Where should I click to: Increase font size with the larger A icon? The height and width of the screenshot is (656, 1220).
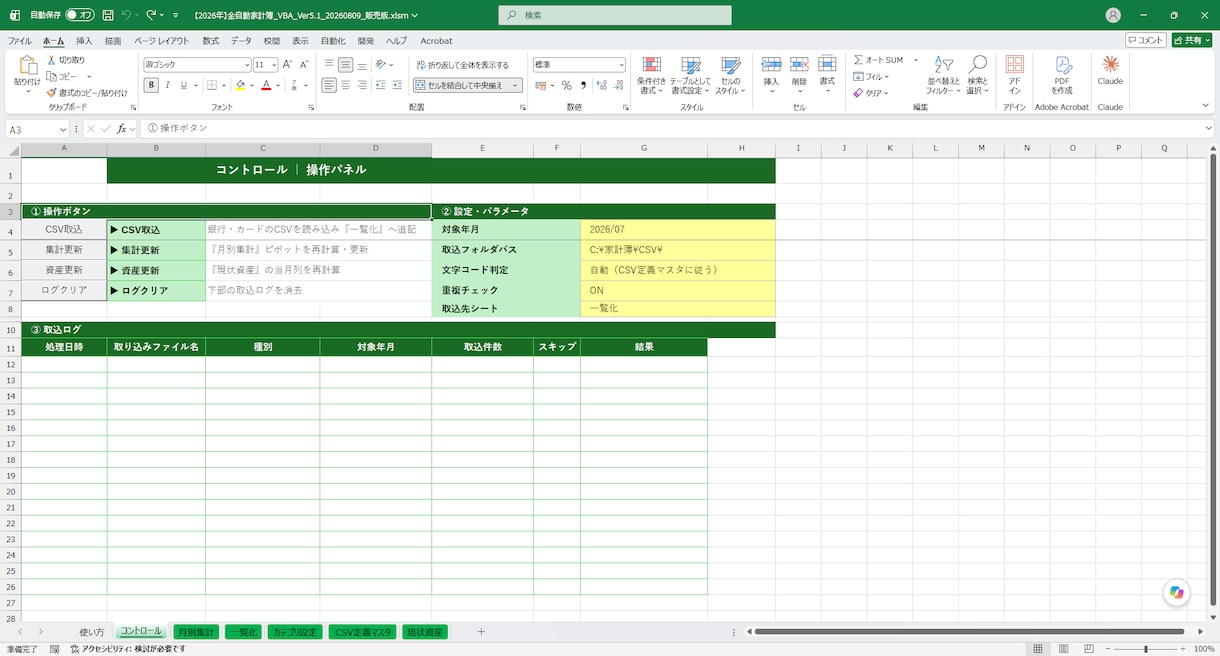pyautogui.click(x=287, y=64)
